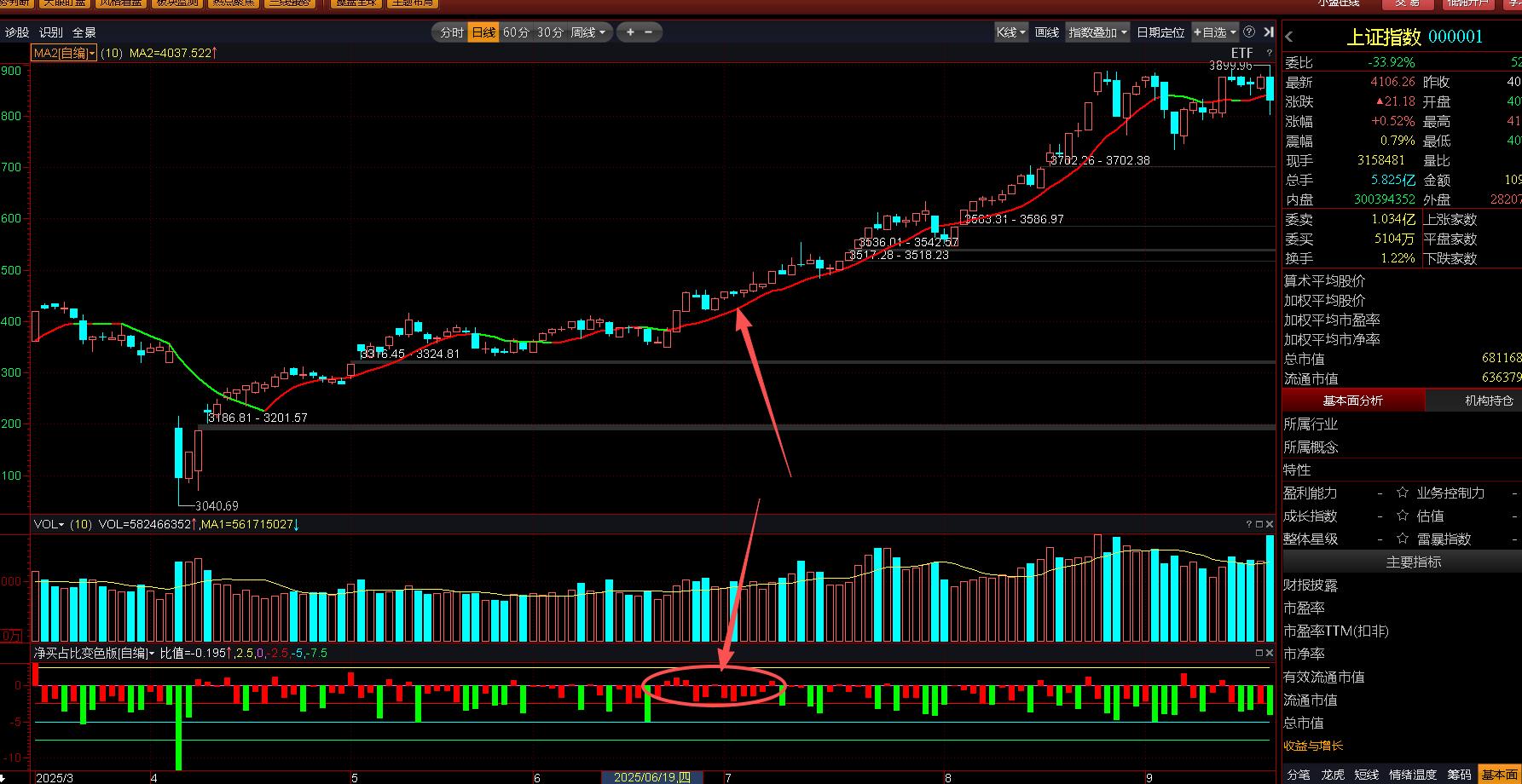Switch to the 机构持仓 tab
Viewport: 1522px width, 784px height.
(x=1489, y=401)
